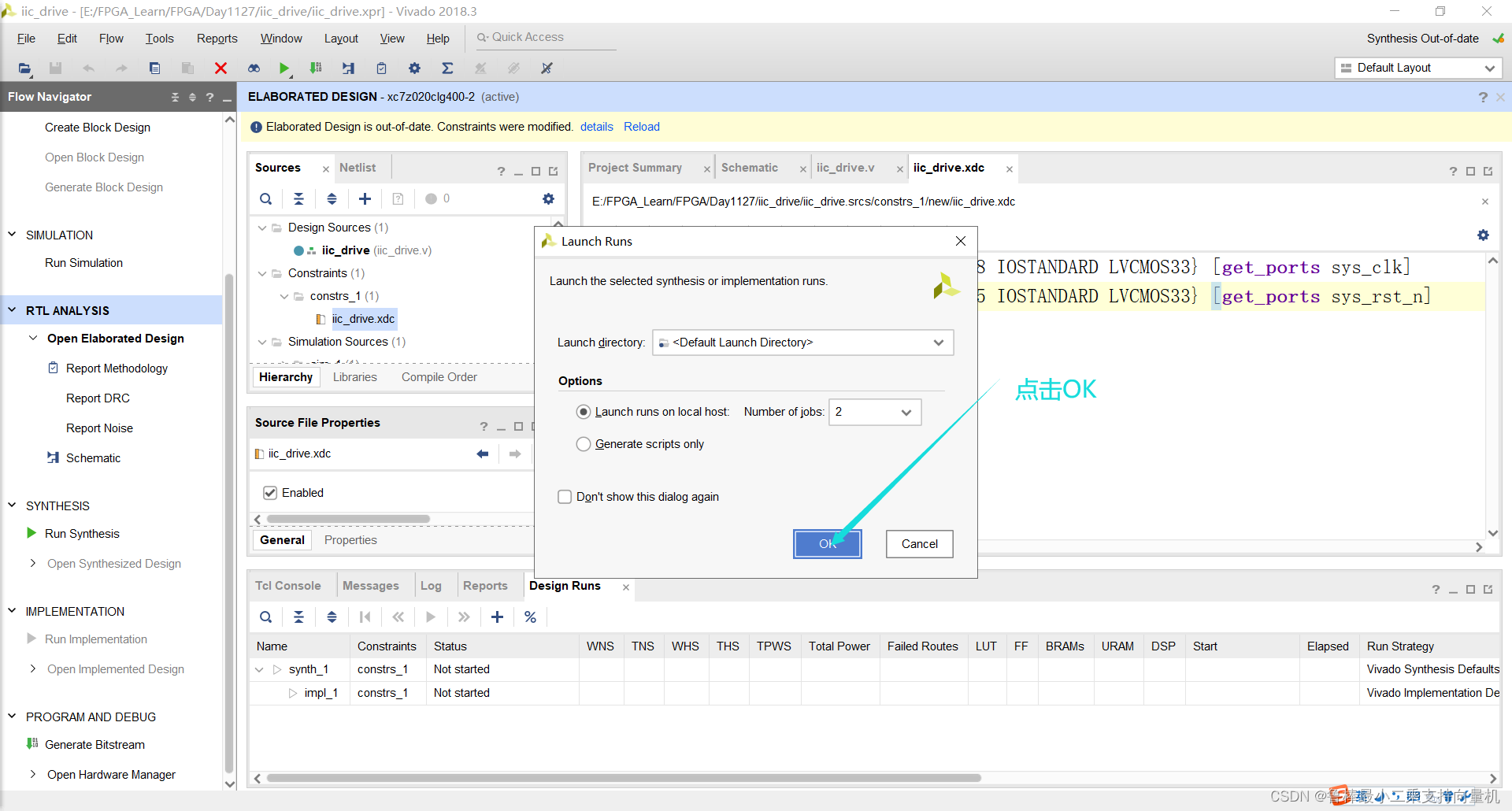The height and width of the screenshot is (811, 1512).
Task: Open the Tools menu
Action: click(159, 39)
